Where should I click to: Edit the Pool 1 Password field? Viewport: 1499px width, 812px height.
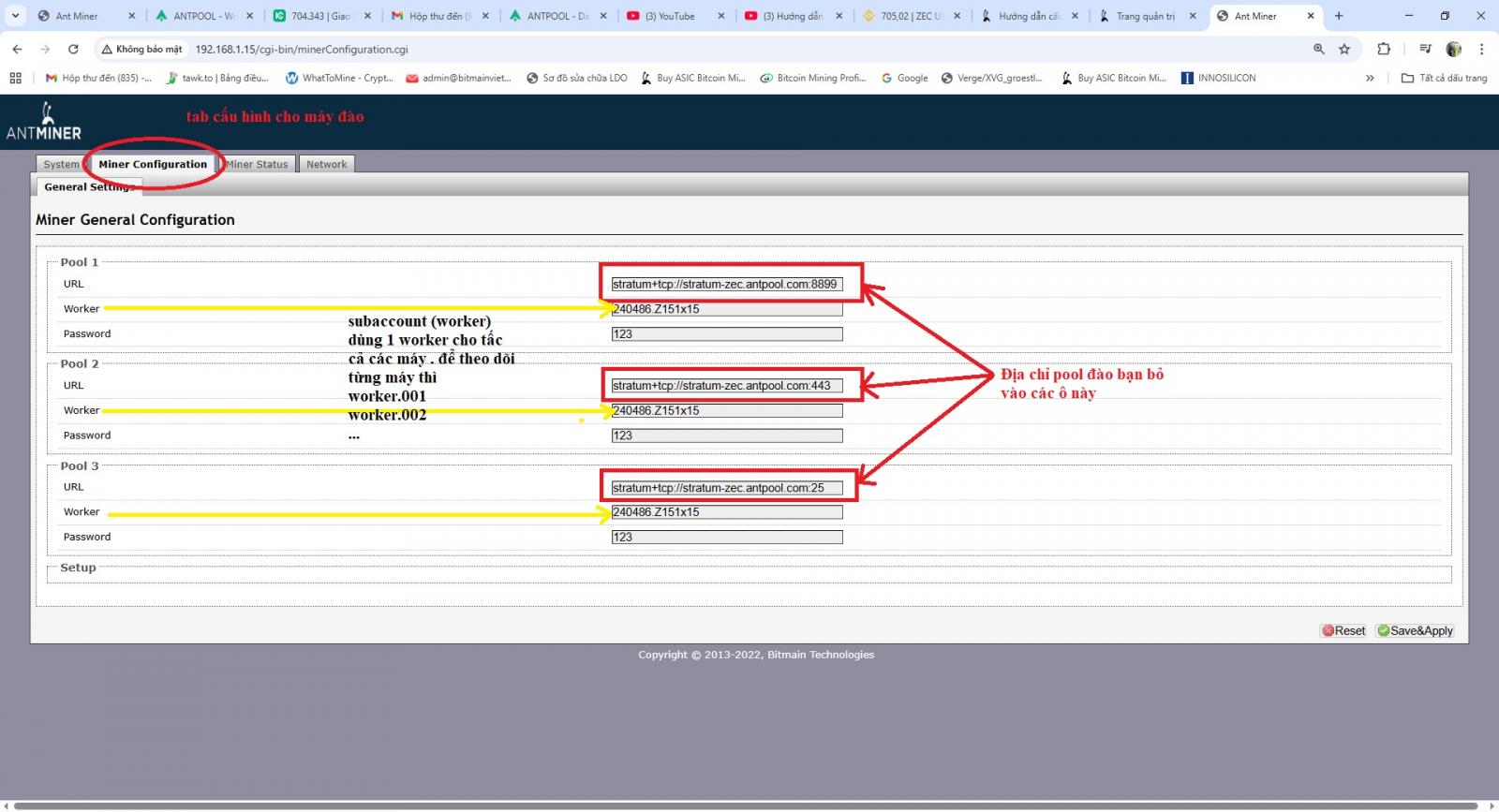point(727,334)
